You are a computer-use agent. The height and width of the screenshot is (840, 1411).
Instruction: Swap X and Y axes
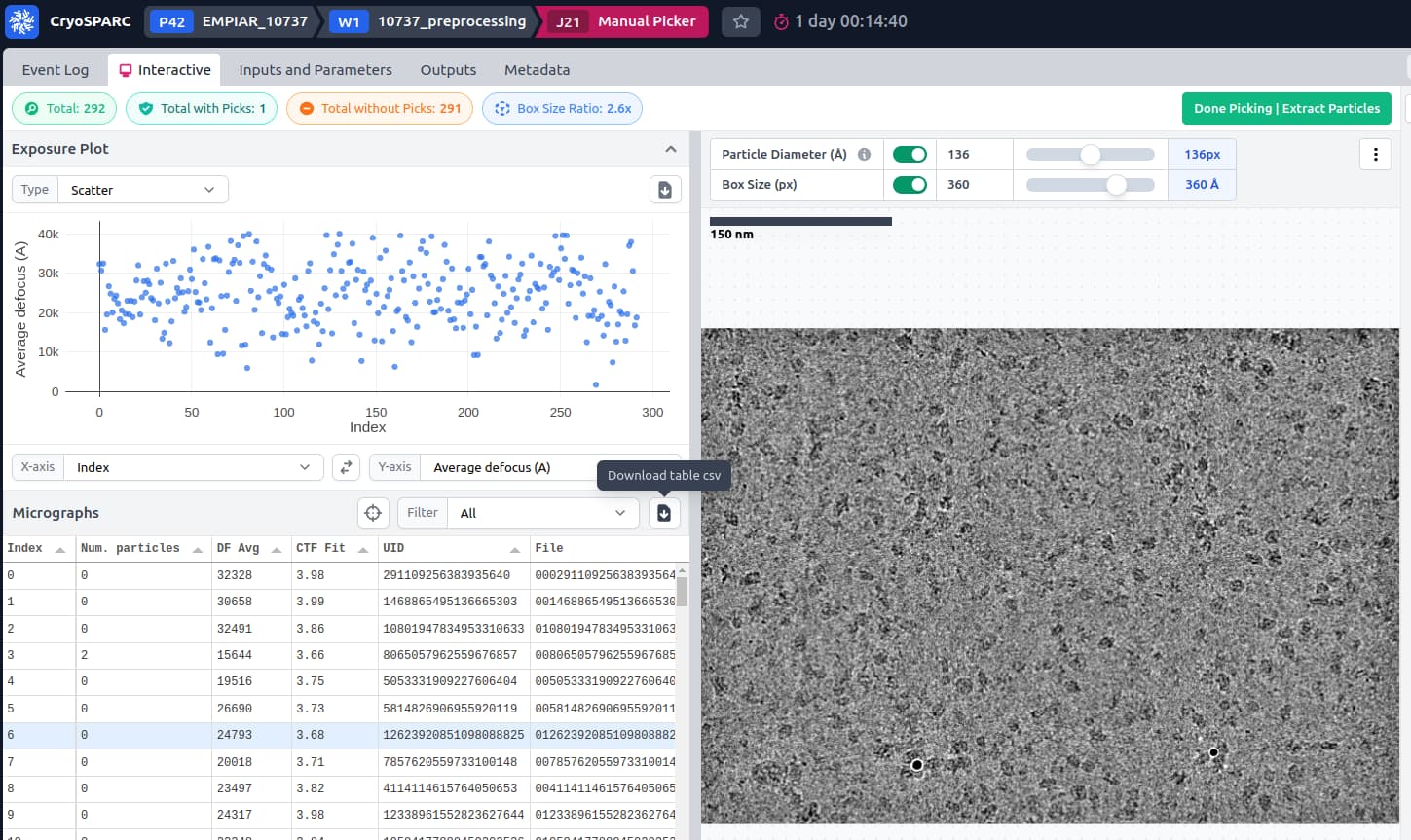(x=346, y=467)
